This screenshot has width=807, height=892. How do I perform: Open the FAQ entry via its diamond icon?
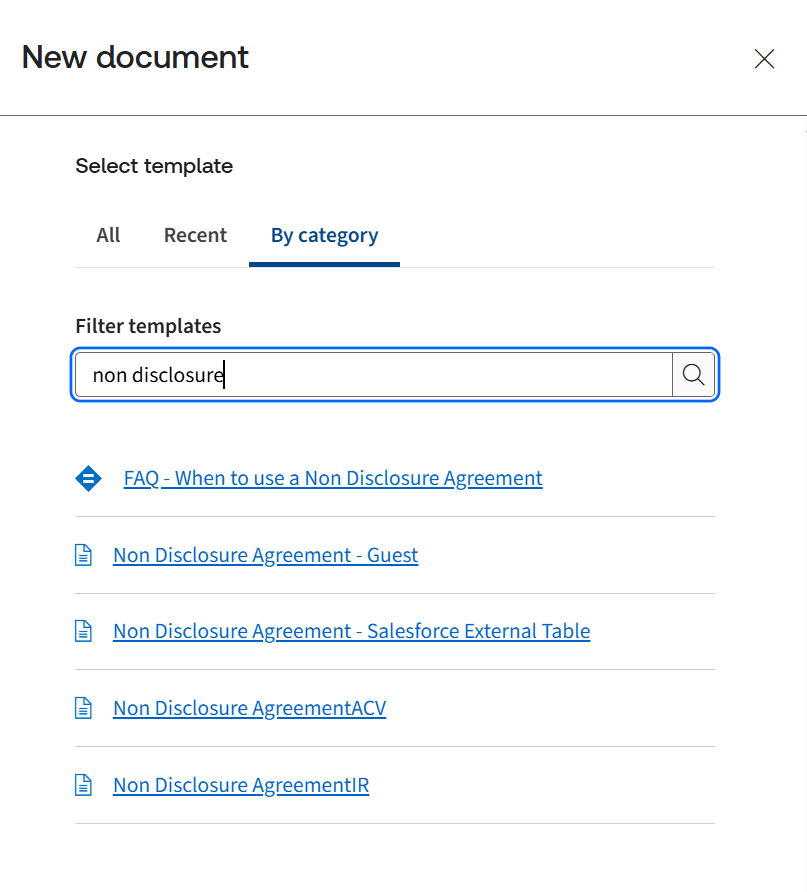88,478
